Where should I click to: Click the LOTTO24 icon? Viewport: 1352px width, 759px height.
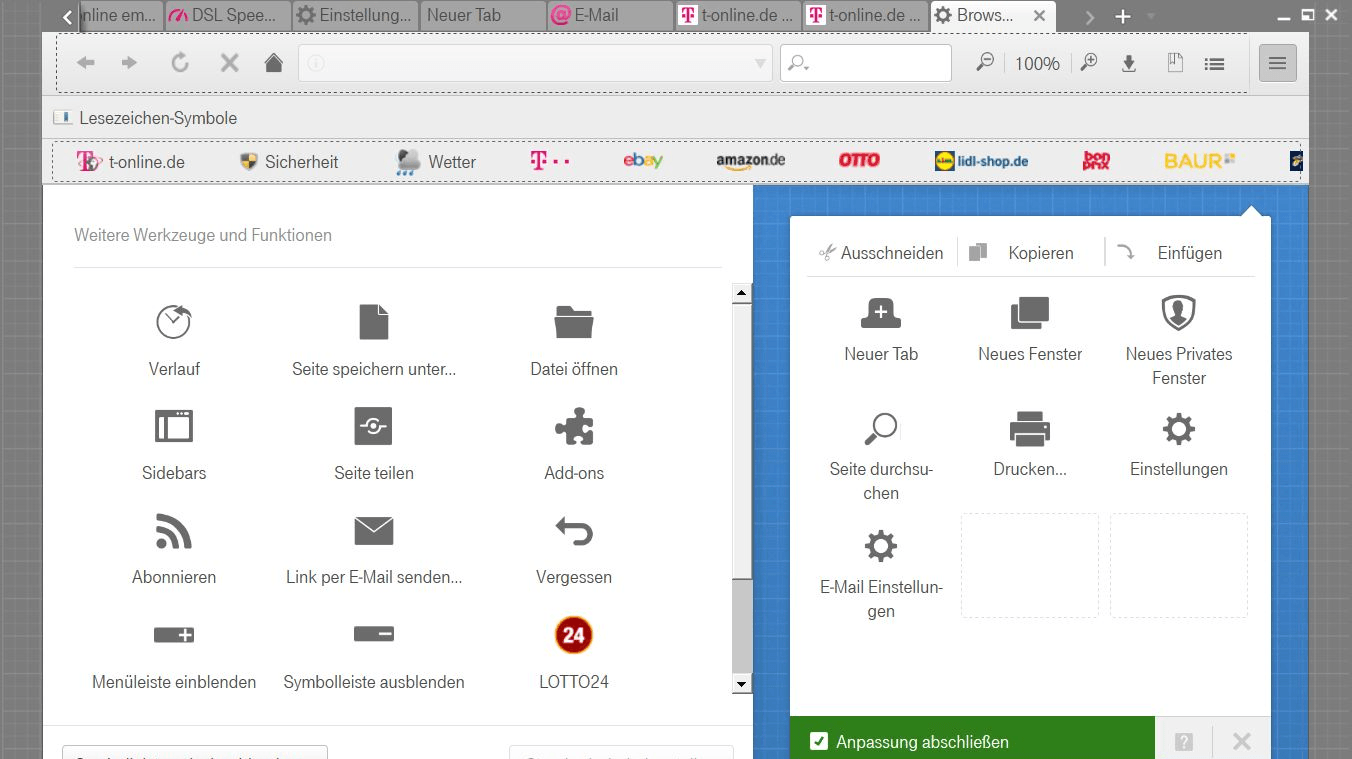tap(574, 635)
